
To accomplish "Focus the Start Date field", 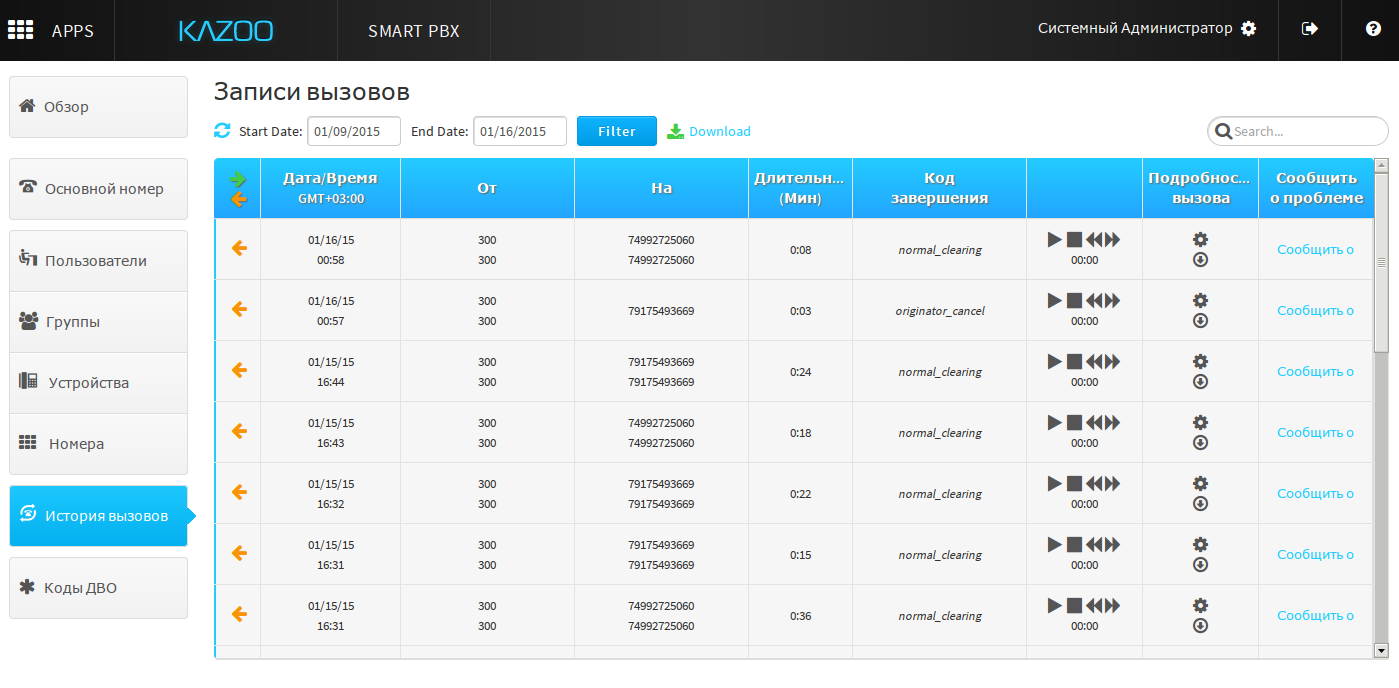I will 354,131.
